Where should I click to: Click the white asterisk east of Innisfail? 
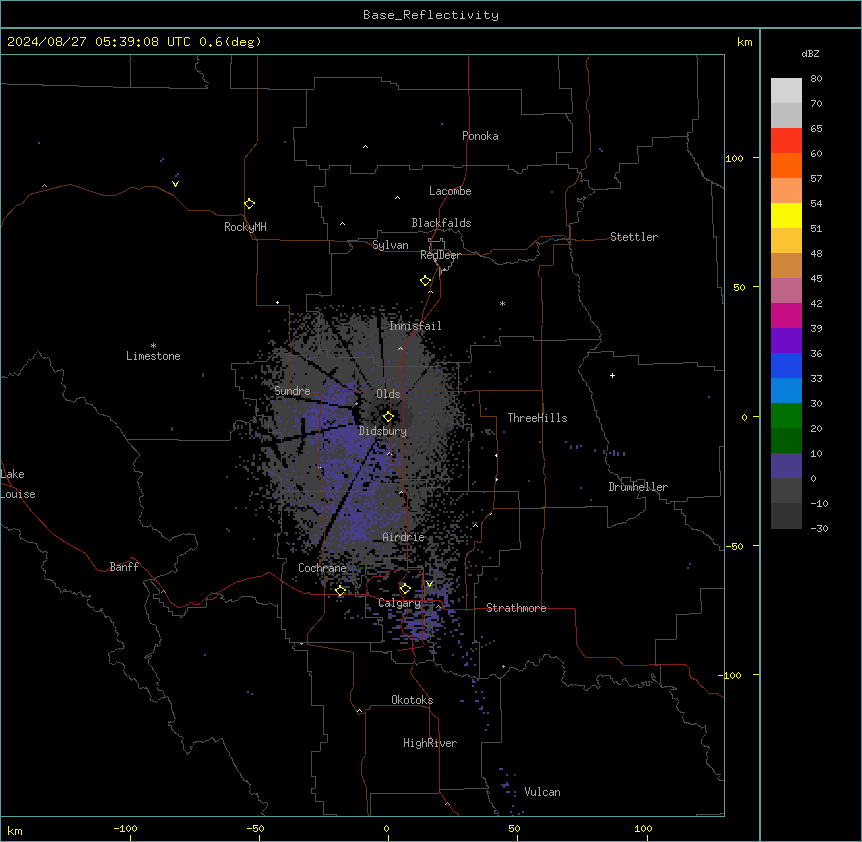[502, 303]
